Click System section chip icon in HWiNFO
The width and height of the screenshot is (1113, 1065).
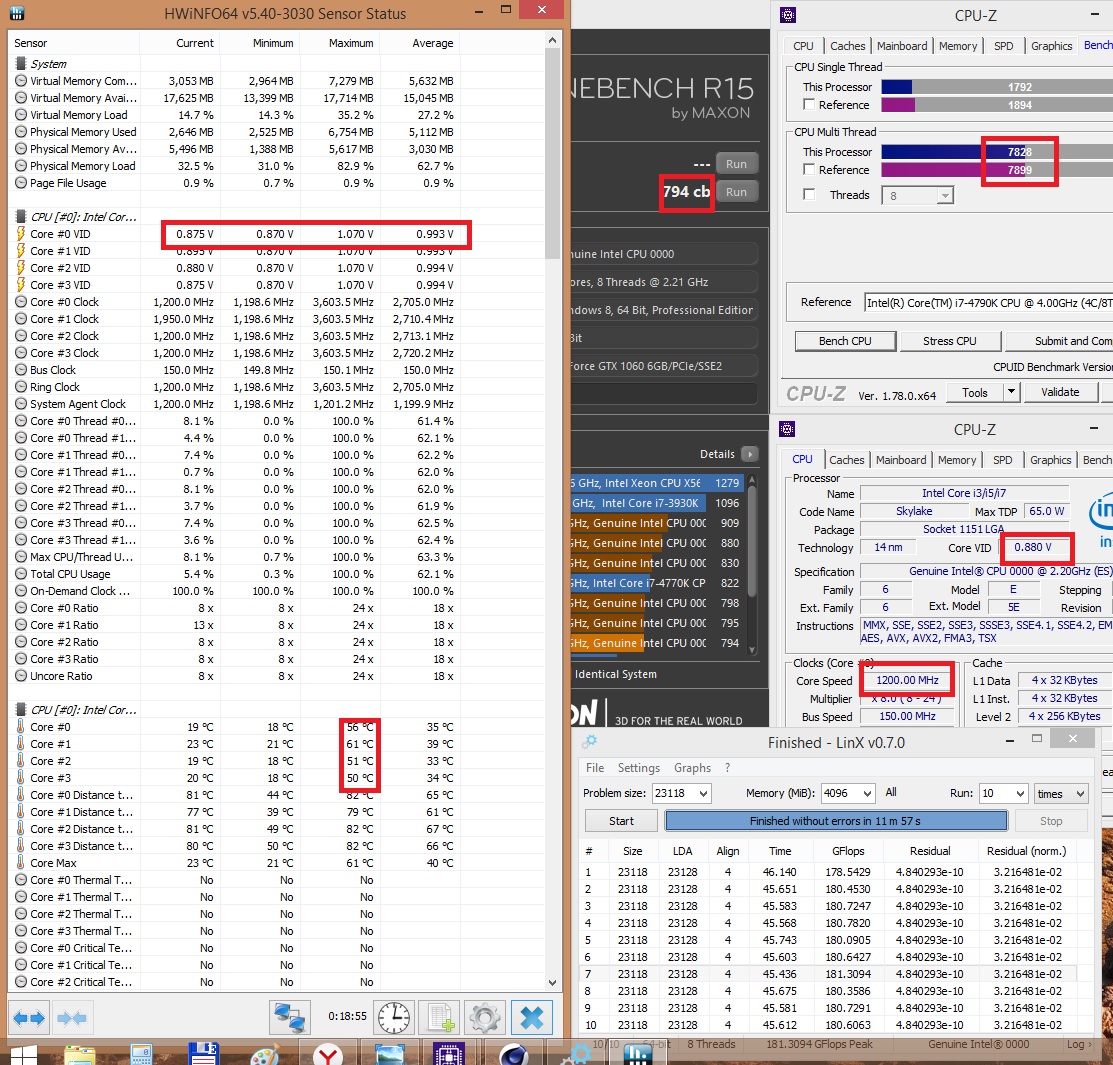tap(21, 63)
